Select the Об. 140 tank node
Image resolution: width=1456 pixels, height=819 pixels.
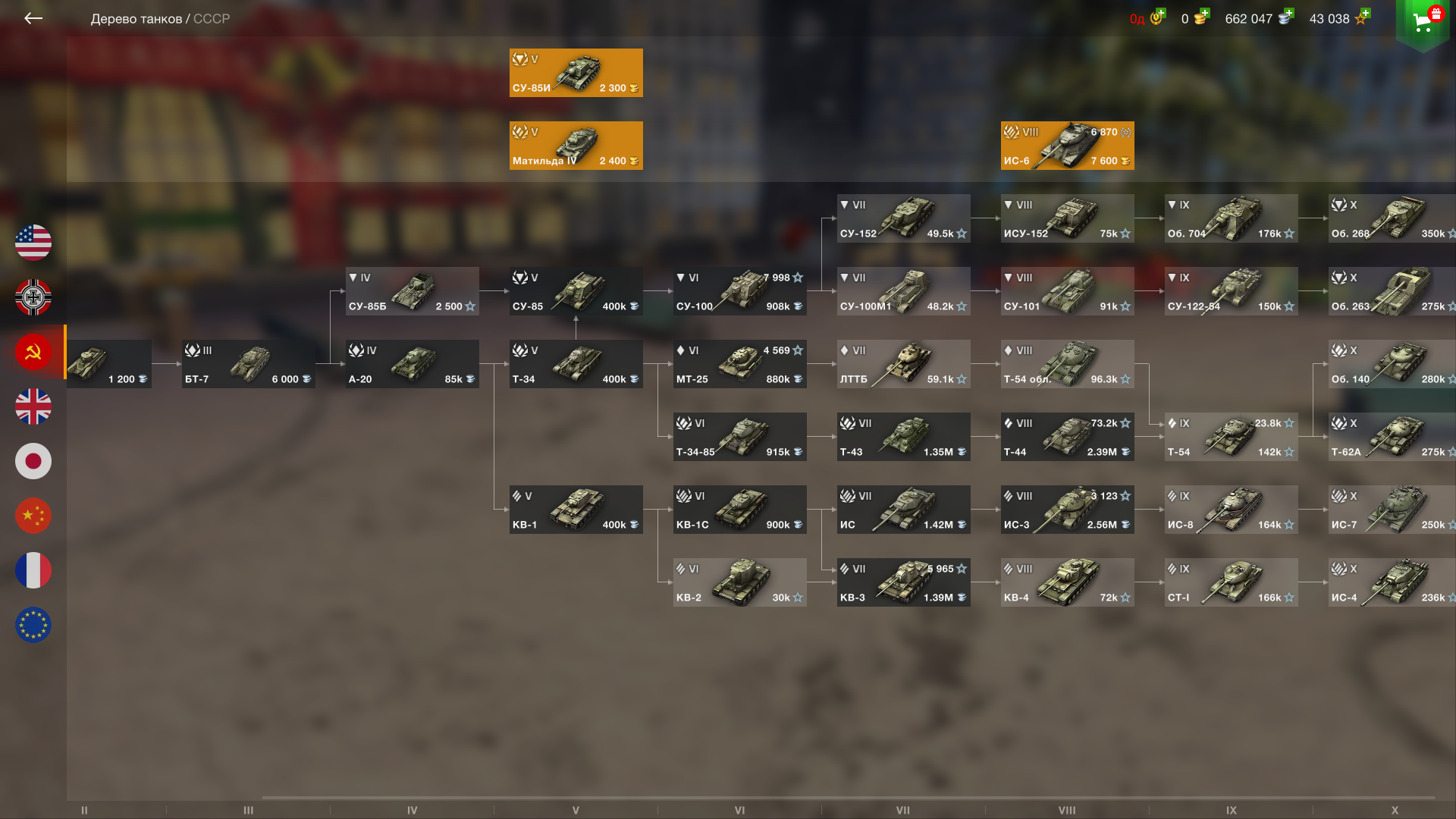tap(1392, 364)
